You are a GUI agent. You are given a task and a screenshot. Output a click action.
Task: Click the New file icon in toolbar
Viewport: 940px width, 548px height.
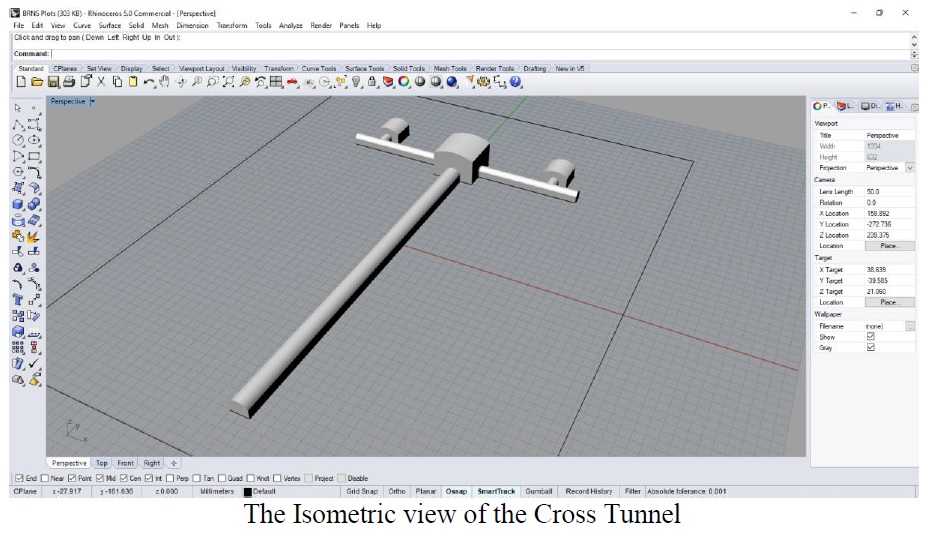pos(21,82)
